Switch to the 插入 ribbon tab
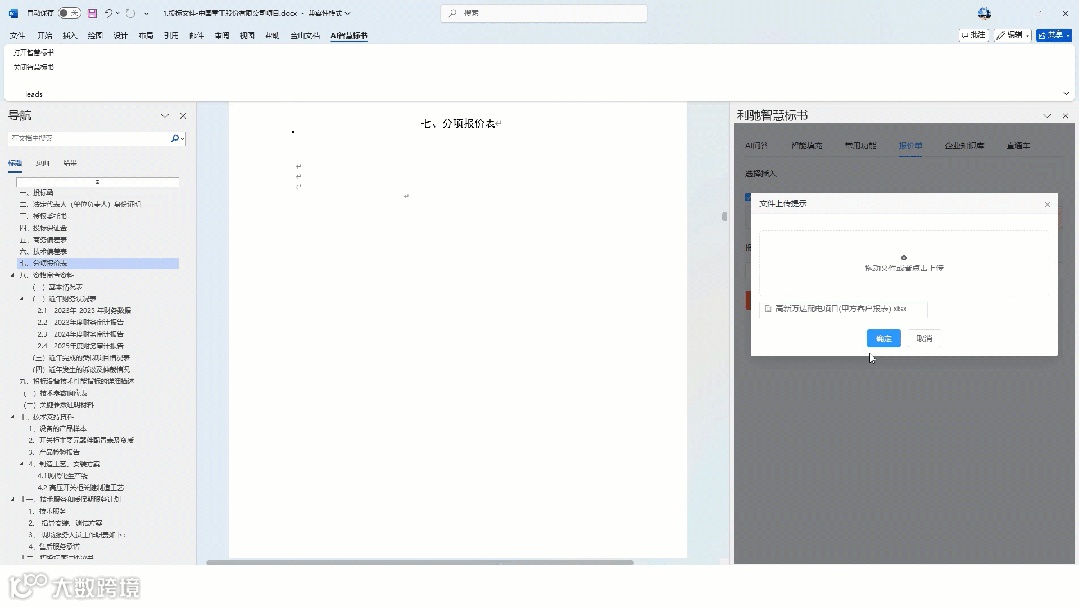1079x607 pixels. 70,36
